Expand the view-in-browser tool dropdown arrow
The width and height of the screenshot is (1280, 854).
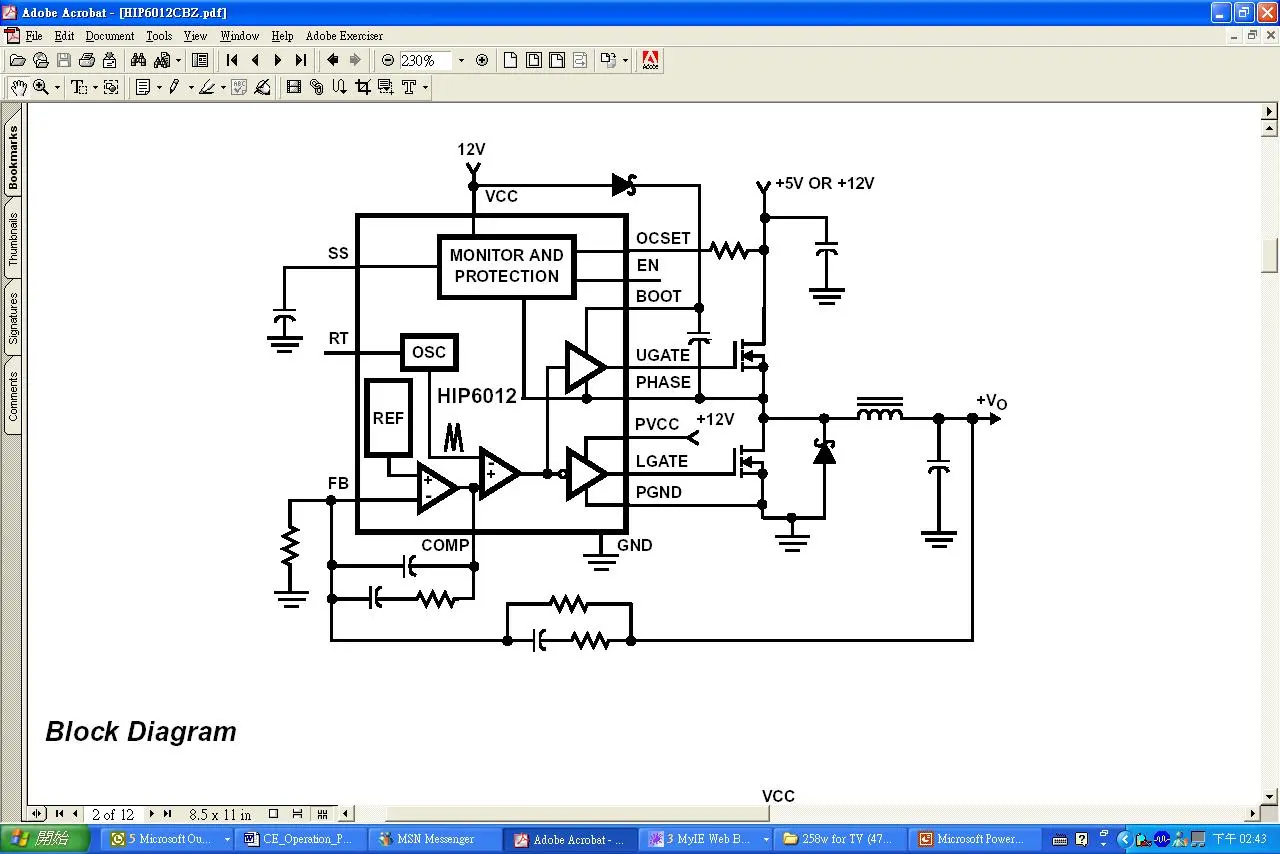625,60
